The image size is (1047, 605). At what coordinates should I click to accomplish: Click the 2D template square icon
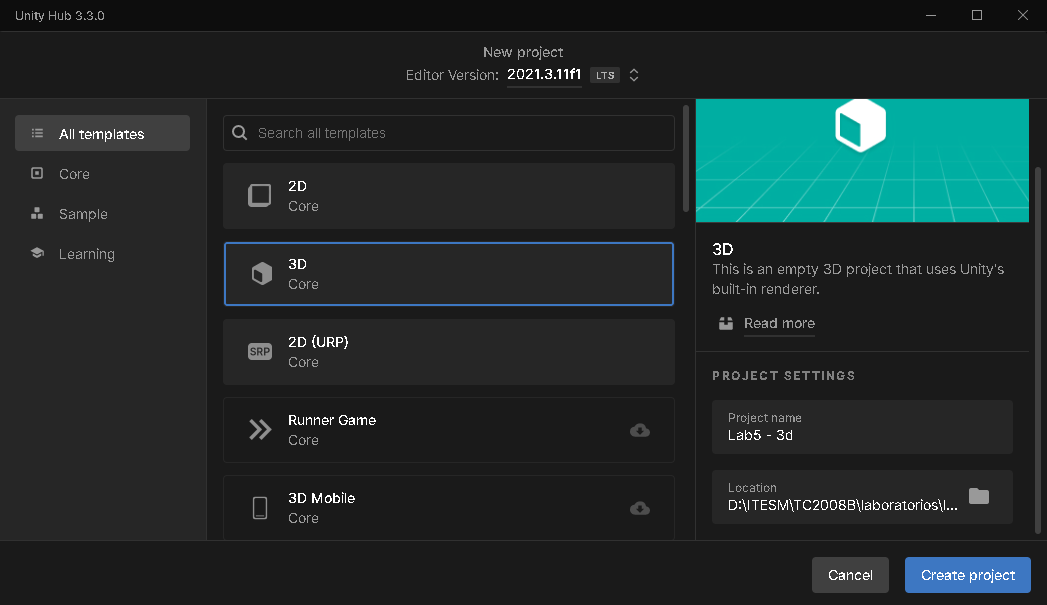click(260, 195)
